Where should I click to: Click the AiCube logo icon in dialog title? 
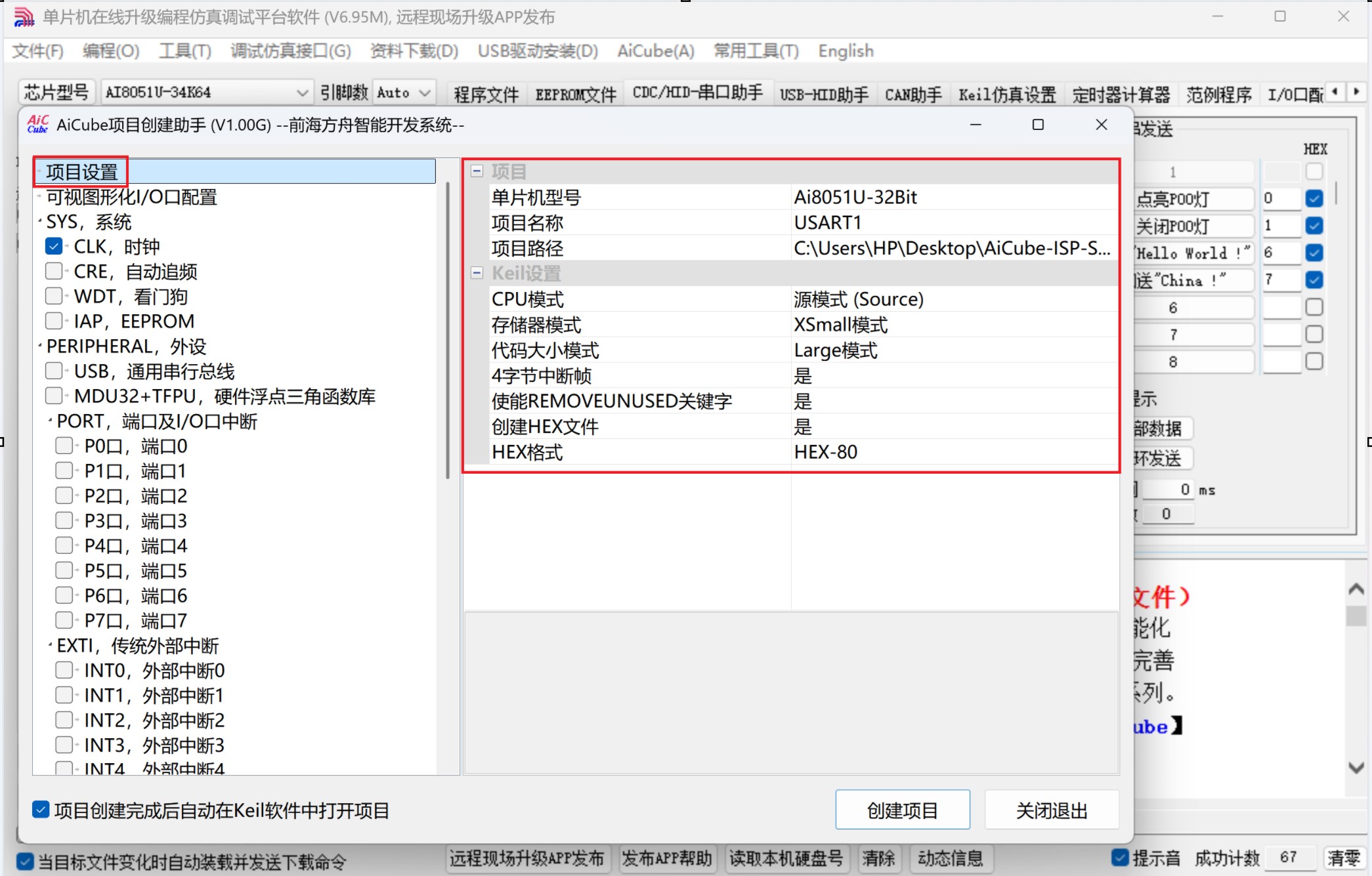(38, 124)
